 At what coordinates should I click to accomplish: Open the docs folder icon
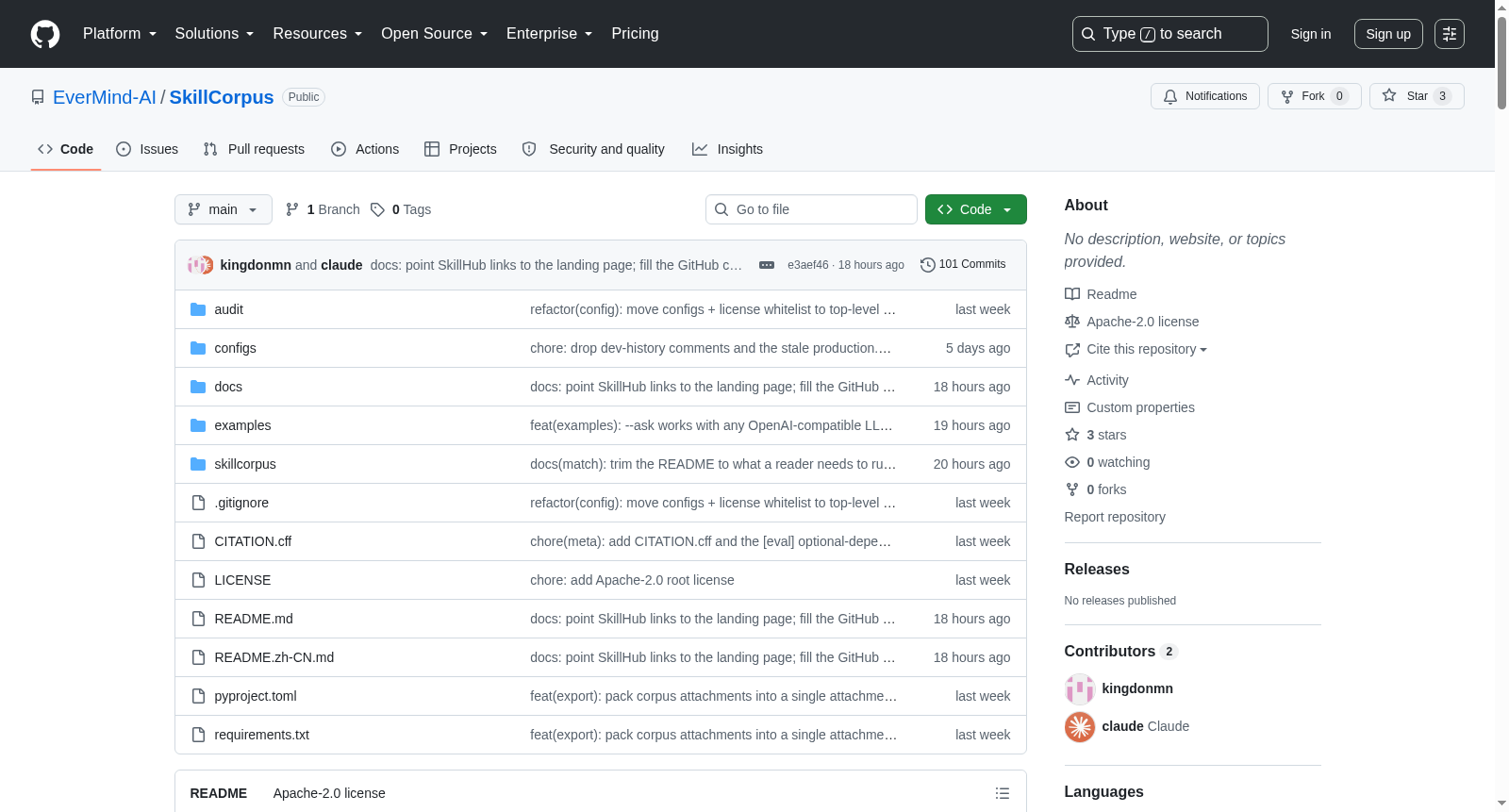tap(198, 387)
